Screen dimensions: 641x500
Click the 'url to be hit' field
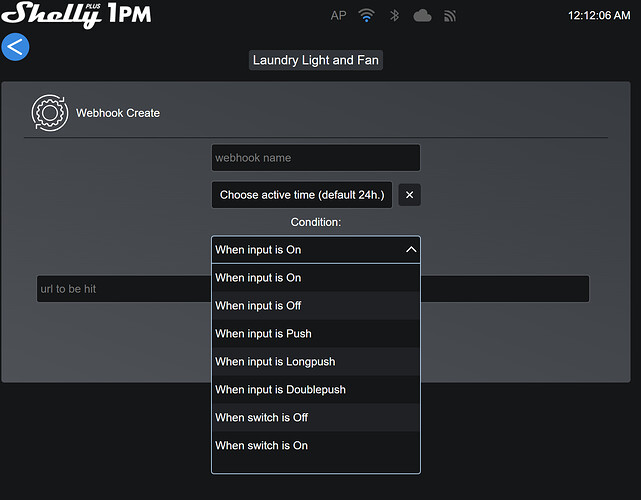(120, 290)
